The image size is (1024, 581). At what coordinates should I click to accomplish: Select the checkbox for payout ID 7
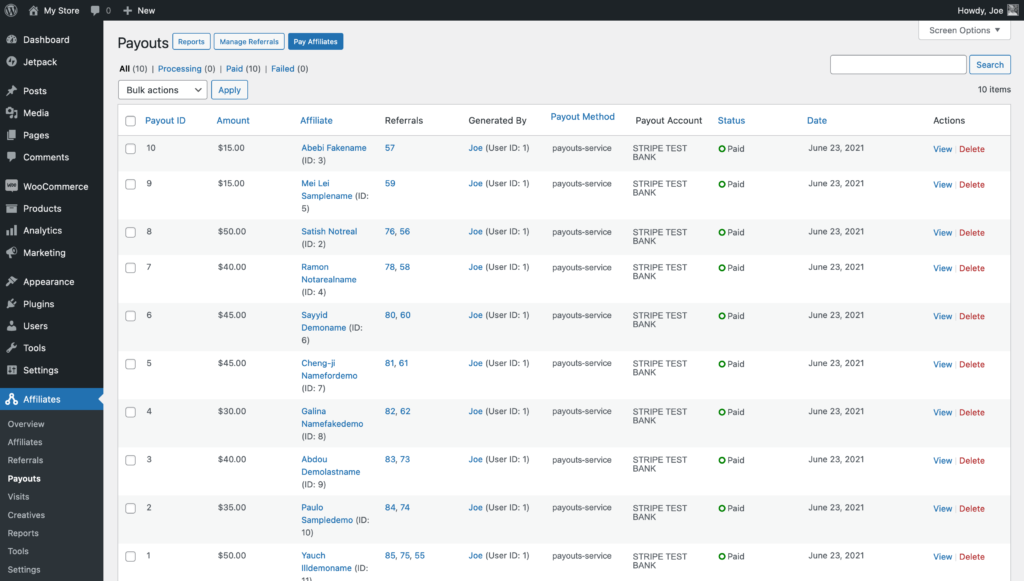click(130, 268)
